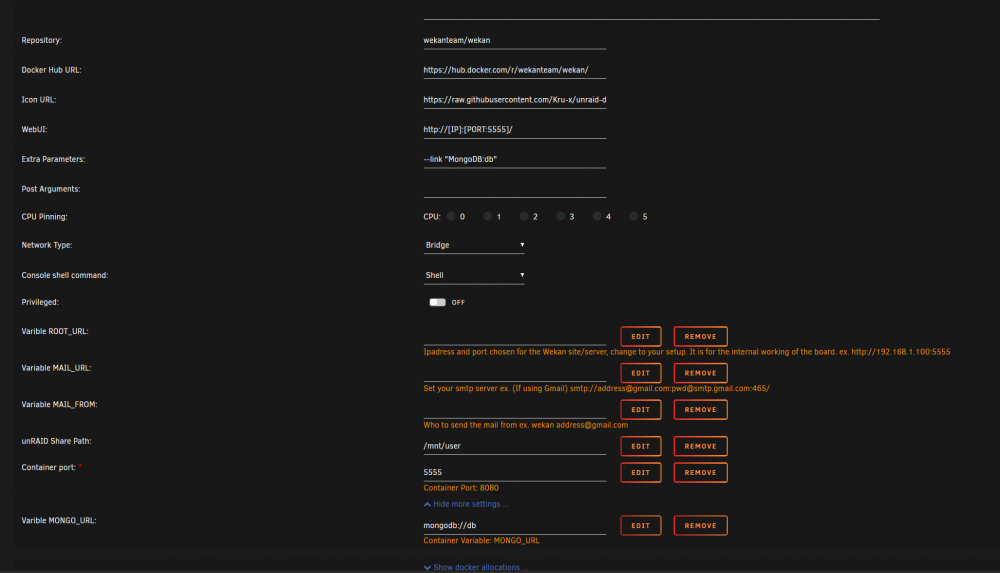Click the Extra Parameters field
The width and height of the screenshot is (1000, 573).
(515, 160)
